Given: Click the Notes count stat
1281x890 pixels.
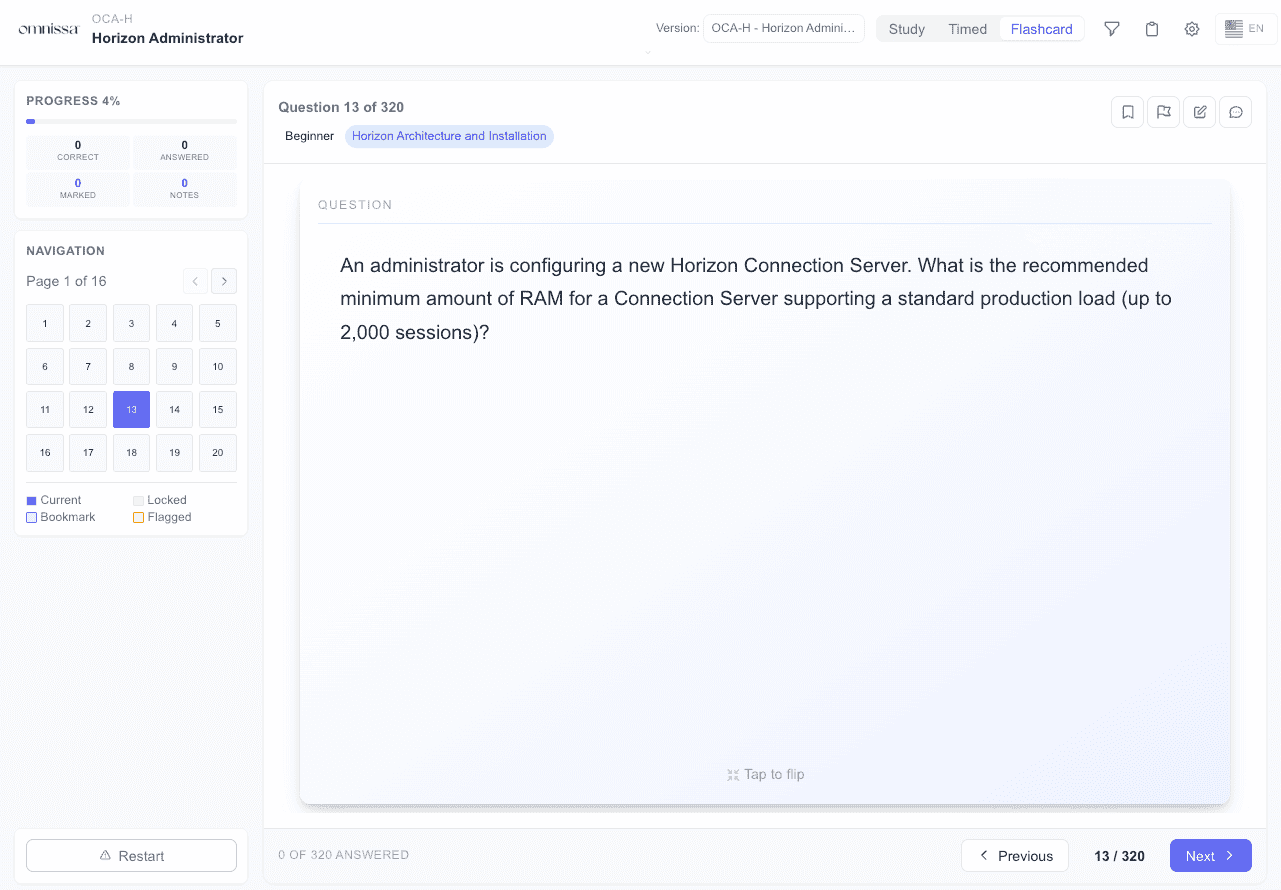Looking at the screenshot, I should pyautogui.click(x=185, y=189).
